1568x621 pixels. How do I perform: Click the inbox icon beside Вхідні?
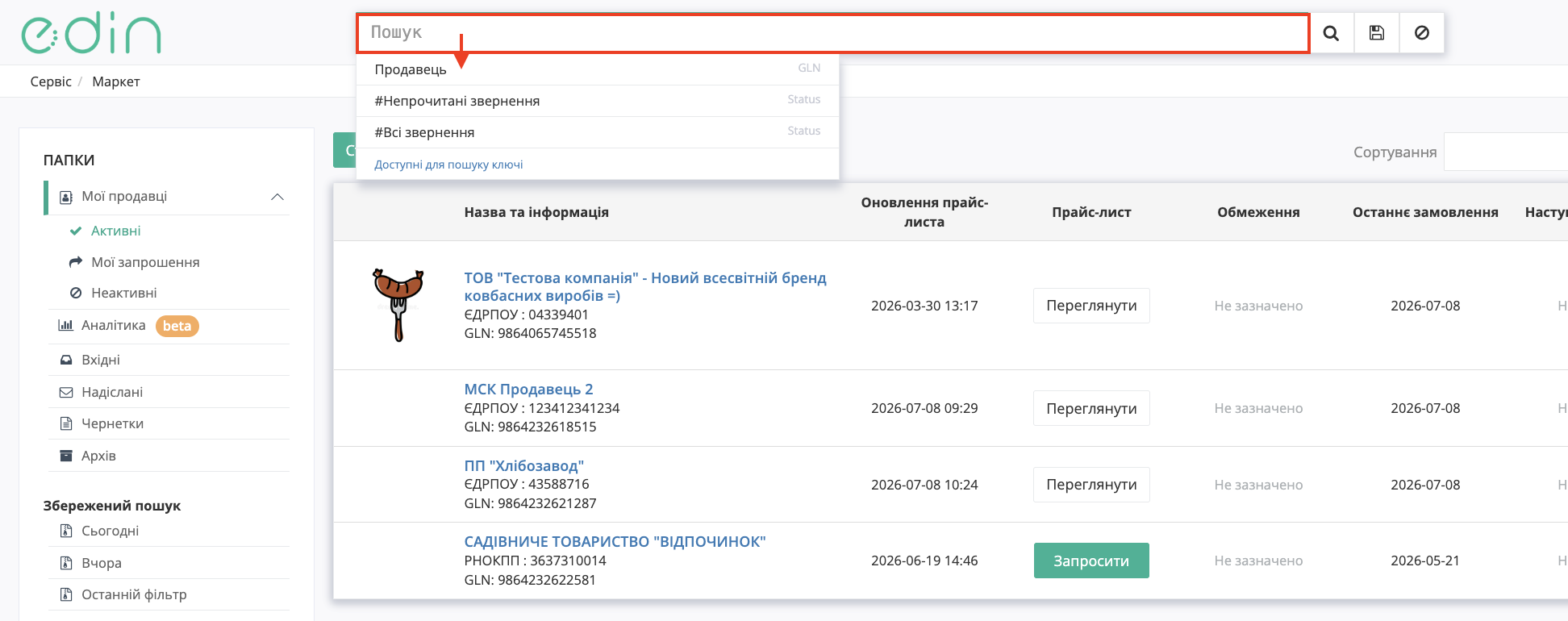point(66,360)
